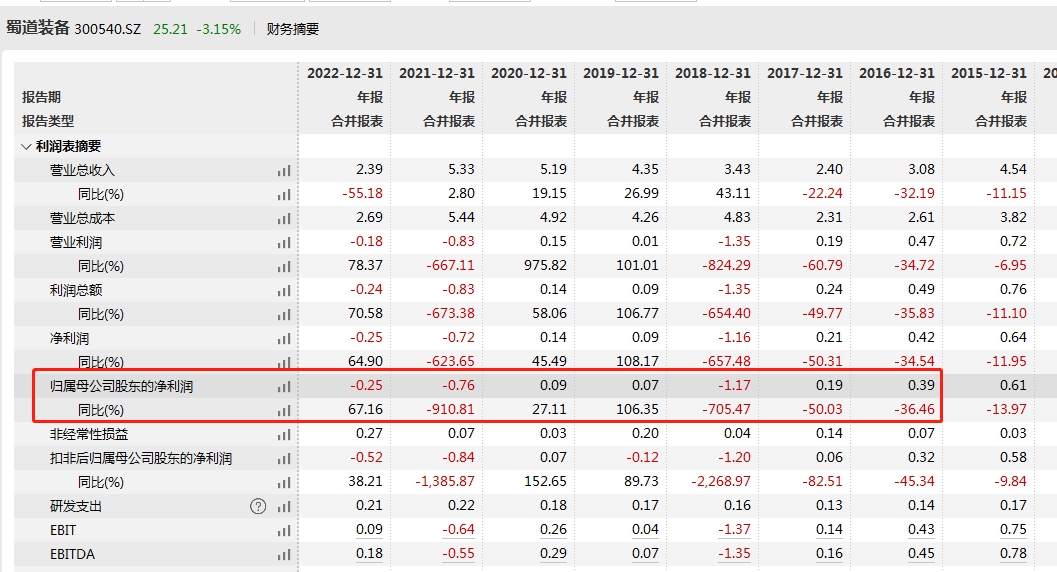
Task: Open chart icon for 研发支出 row
Action: pyautogui.click(x=284, y=507)
